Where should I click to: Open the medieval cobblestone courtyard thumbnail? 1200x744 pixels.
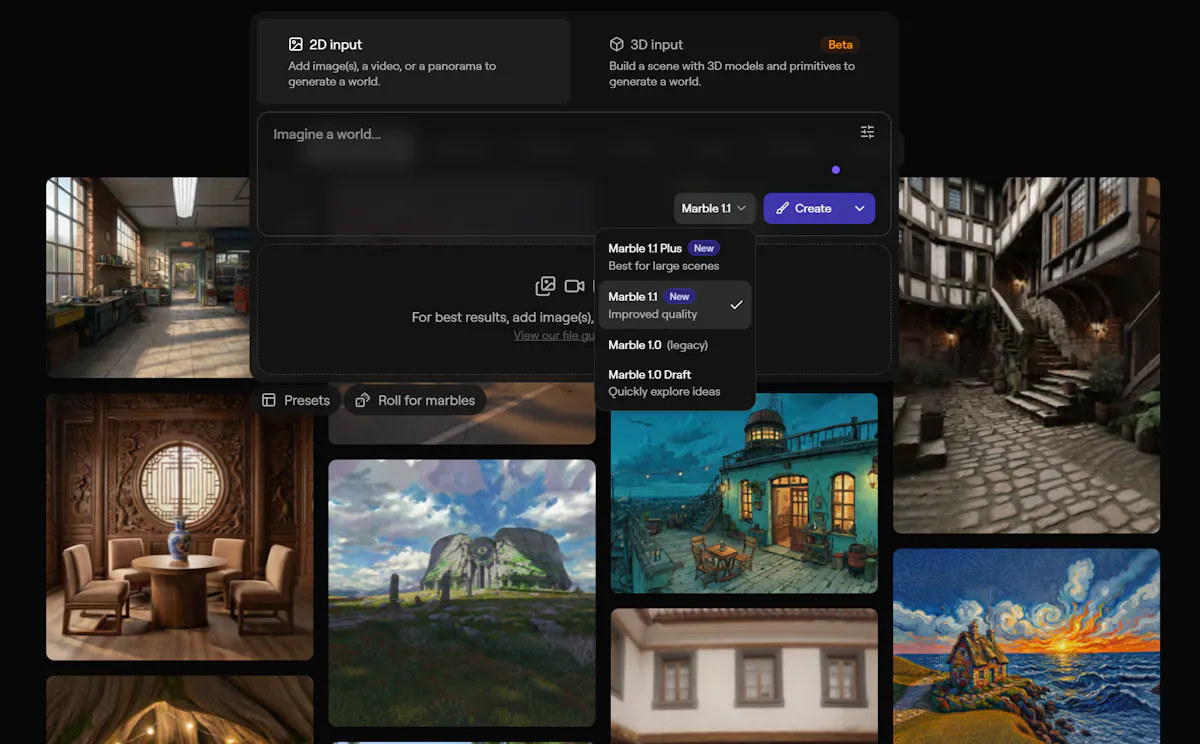click(x=1027, y=355)
